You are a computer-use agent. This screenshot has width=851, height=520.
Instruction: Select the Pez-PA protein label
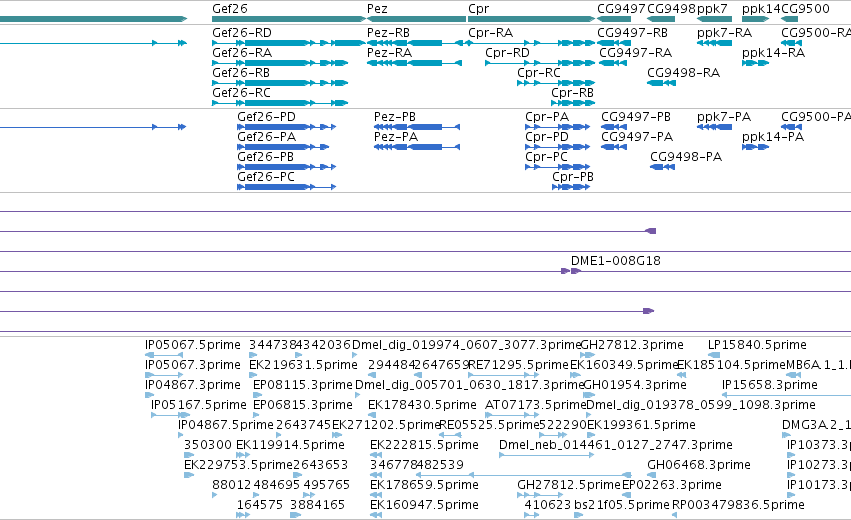[396, 137]
